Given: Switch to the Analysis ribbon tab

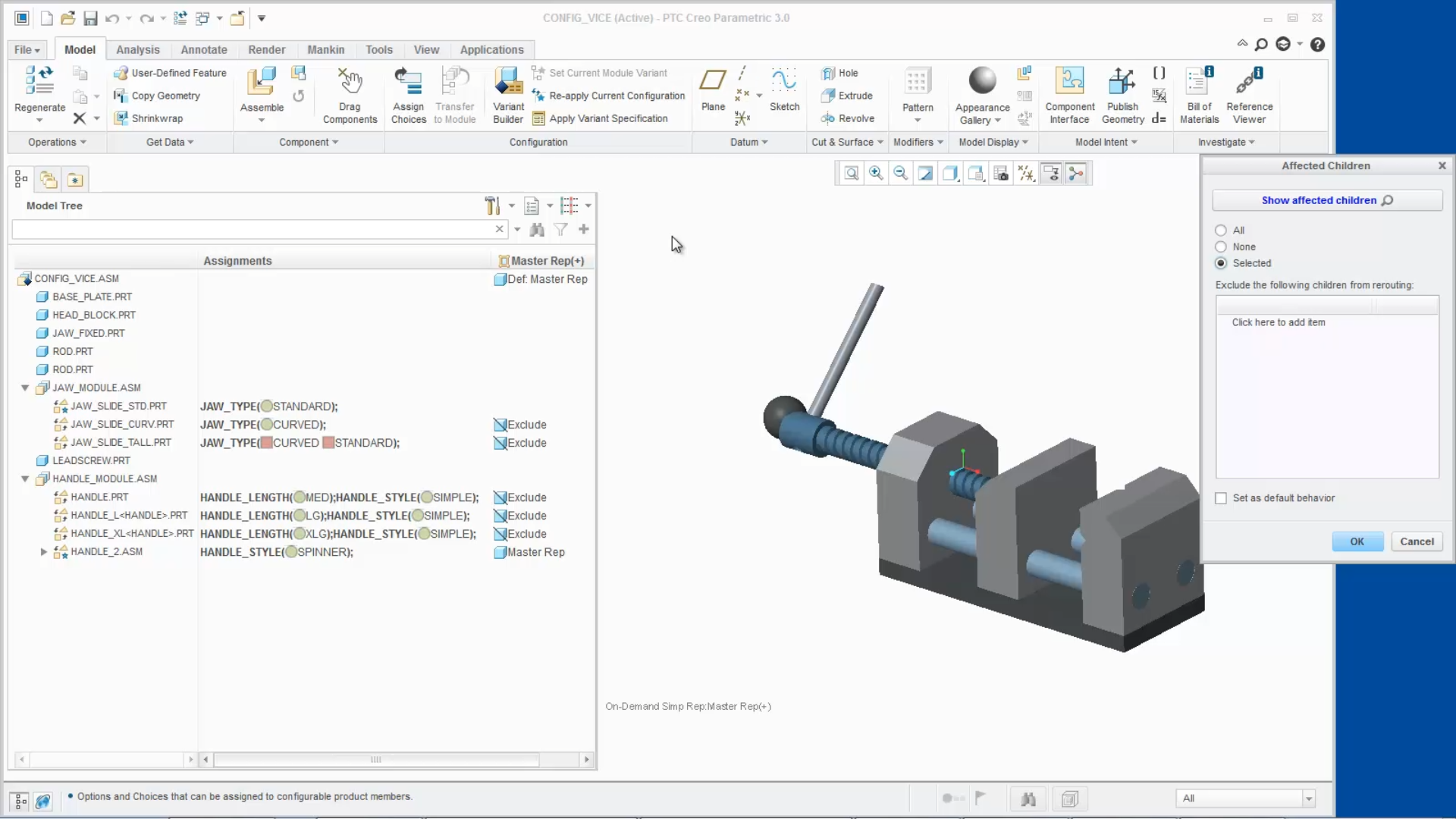Looking at the screenshot, I should pos(137,49).
